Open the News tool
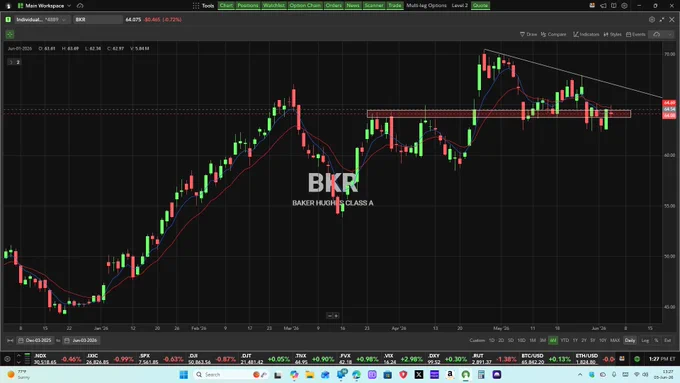Image resolution: width=680 pixels, height=383 pixels. (353, 6)
